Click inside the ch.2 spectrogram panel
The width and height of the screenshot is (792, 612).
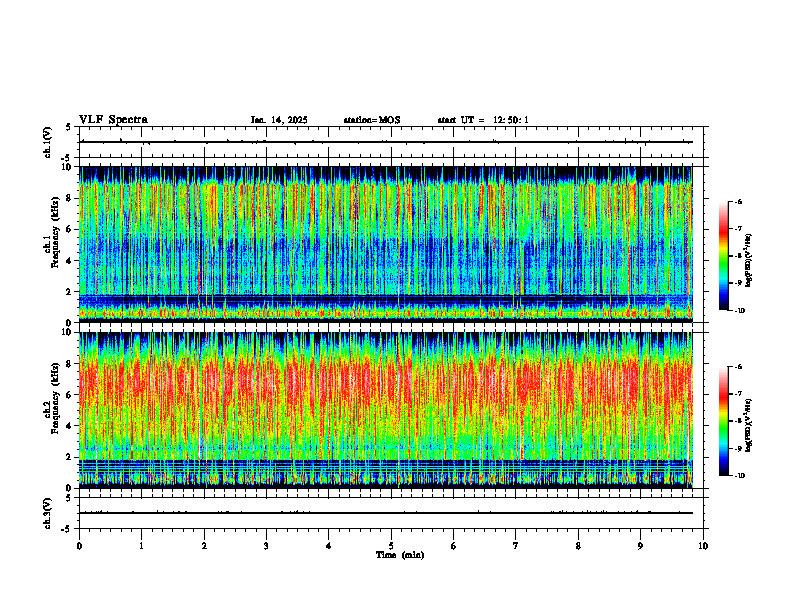click(386, 410)
